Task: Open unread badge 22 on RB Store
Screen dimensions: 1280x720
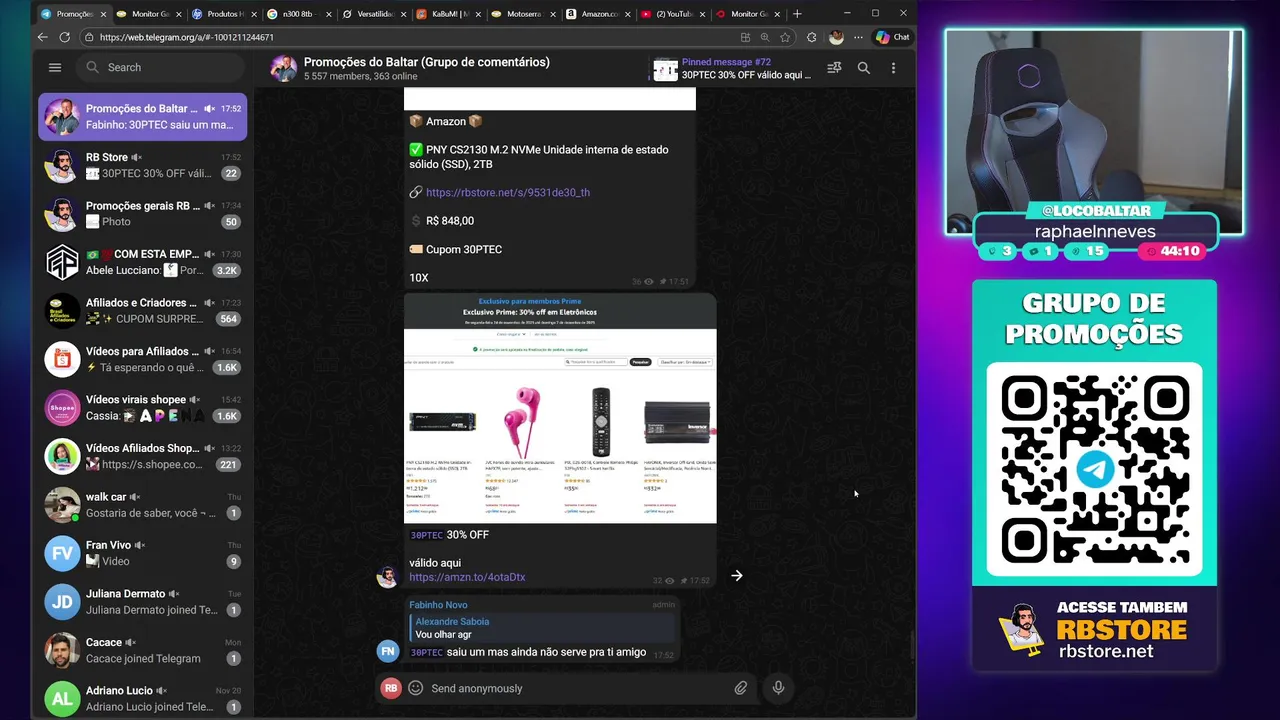Action: [231, 173]
